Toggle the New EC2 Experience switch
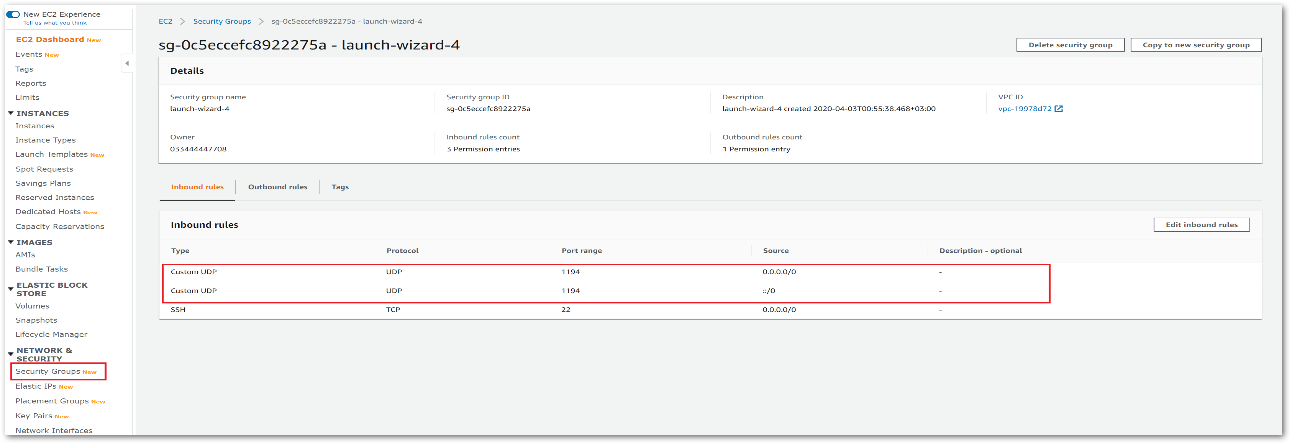The width and height of the screenshot is (1291, 444). (13, 14)
